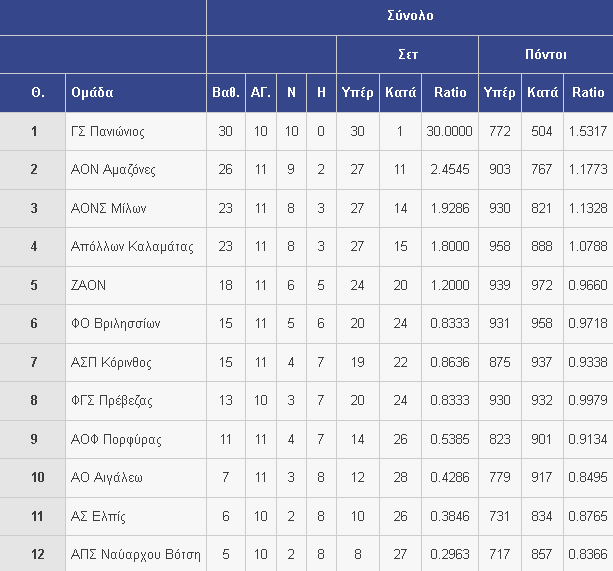The width and height of the screenshot is (613, 571).
Task: Open the ΑΟΝΣ Μίλων team entry
Action: (x=108, y=208)
